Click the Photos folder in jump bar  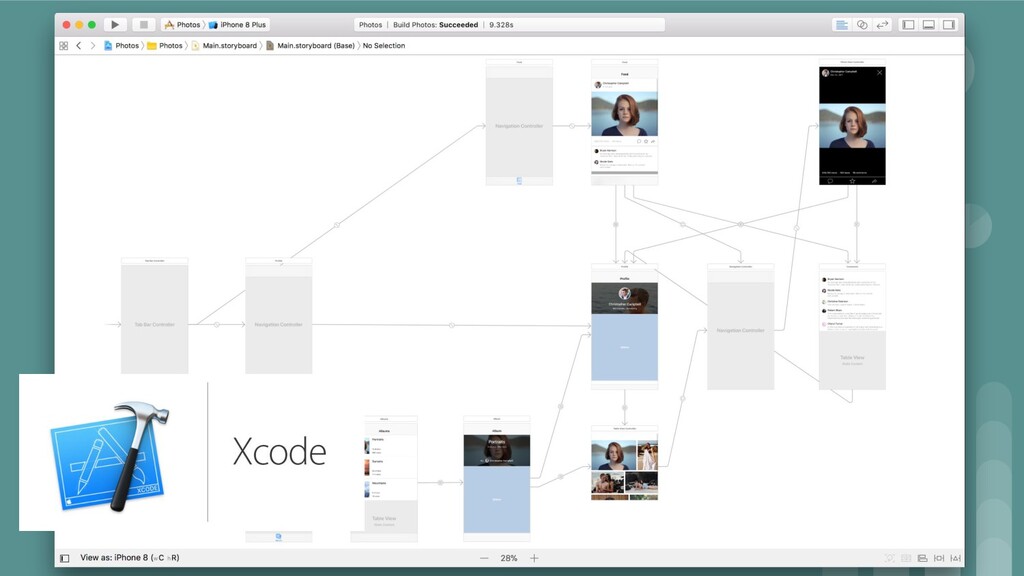tap(165, 46)
